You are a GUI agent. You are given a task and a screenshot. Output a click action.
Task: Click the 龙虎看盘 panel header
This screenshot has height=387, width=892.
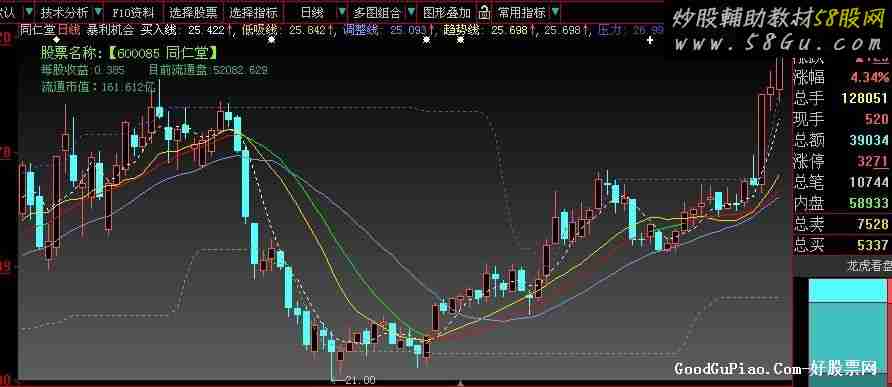(x=870, y=265)
